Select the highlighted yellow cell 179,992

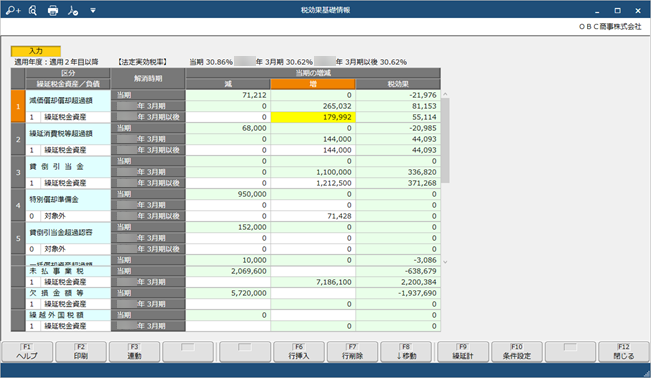point(313,117)
